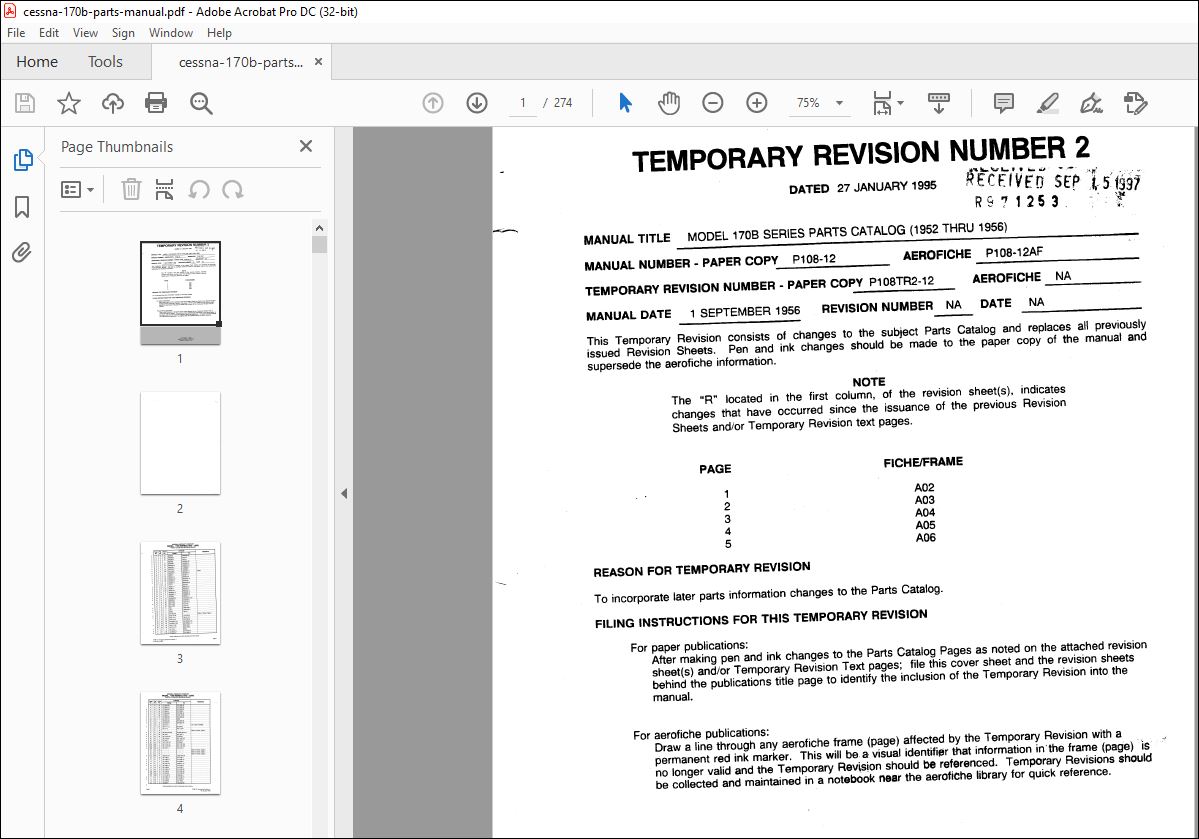Delete selected page with the trash icon

tap(132, 189)
